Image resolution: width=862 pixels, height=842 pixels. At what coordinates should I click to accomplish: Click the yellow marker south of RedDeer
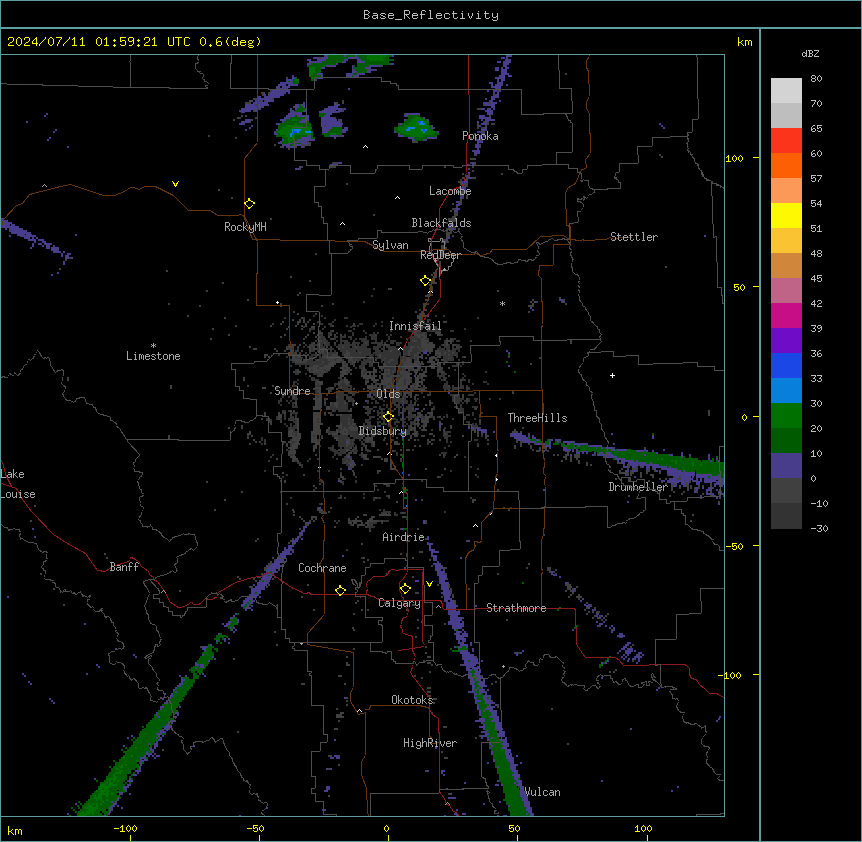point(426,281)
